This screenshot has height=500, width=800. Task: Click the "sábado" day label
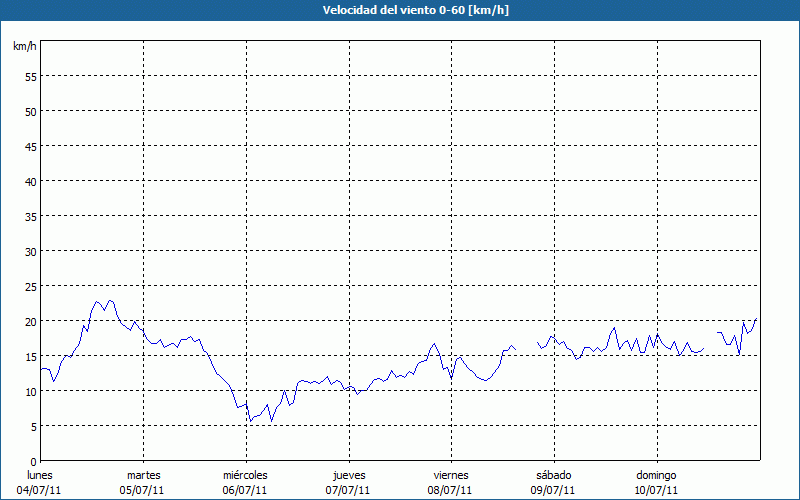[x=553, y=475]
